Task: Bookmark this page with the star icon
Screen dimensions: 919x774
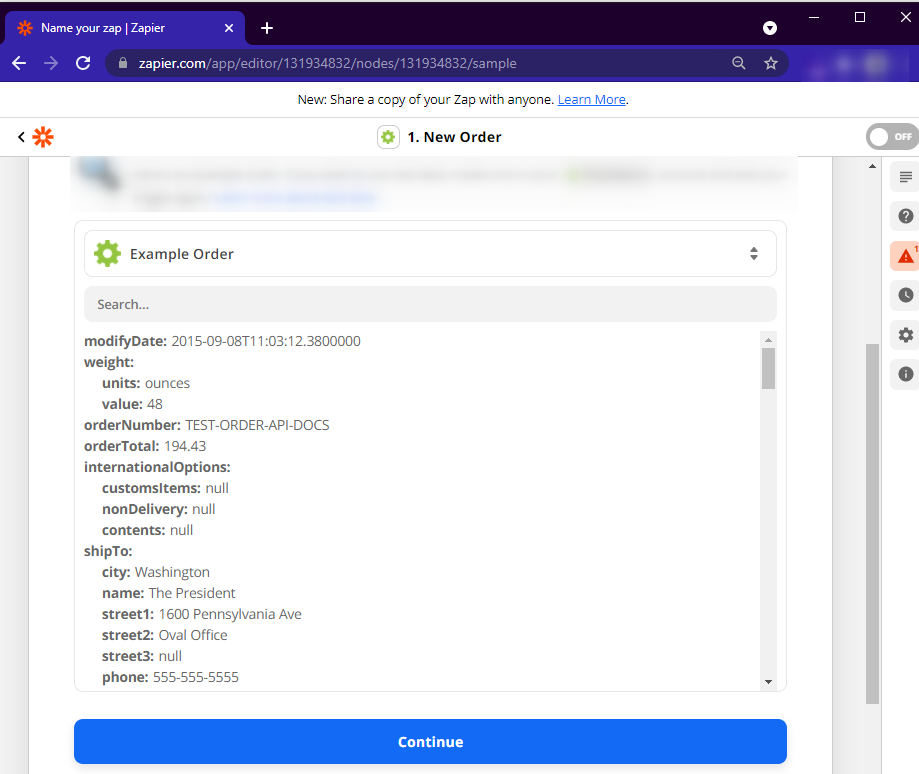Action: pyautogui.click(x=771, y=63)
